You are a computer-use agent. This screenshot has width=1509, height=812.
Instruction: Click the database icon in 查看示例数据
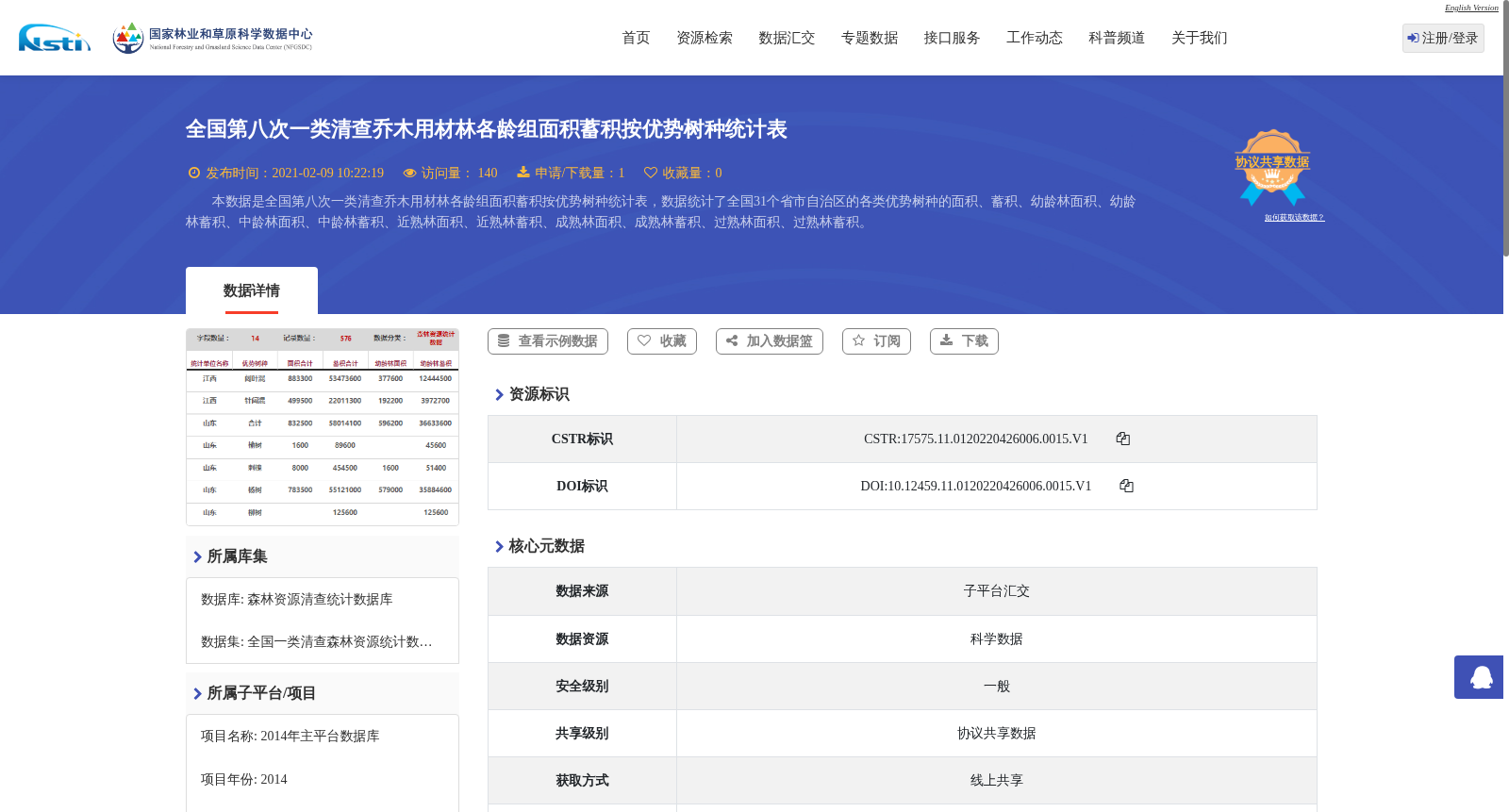tap(504, 340)
